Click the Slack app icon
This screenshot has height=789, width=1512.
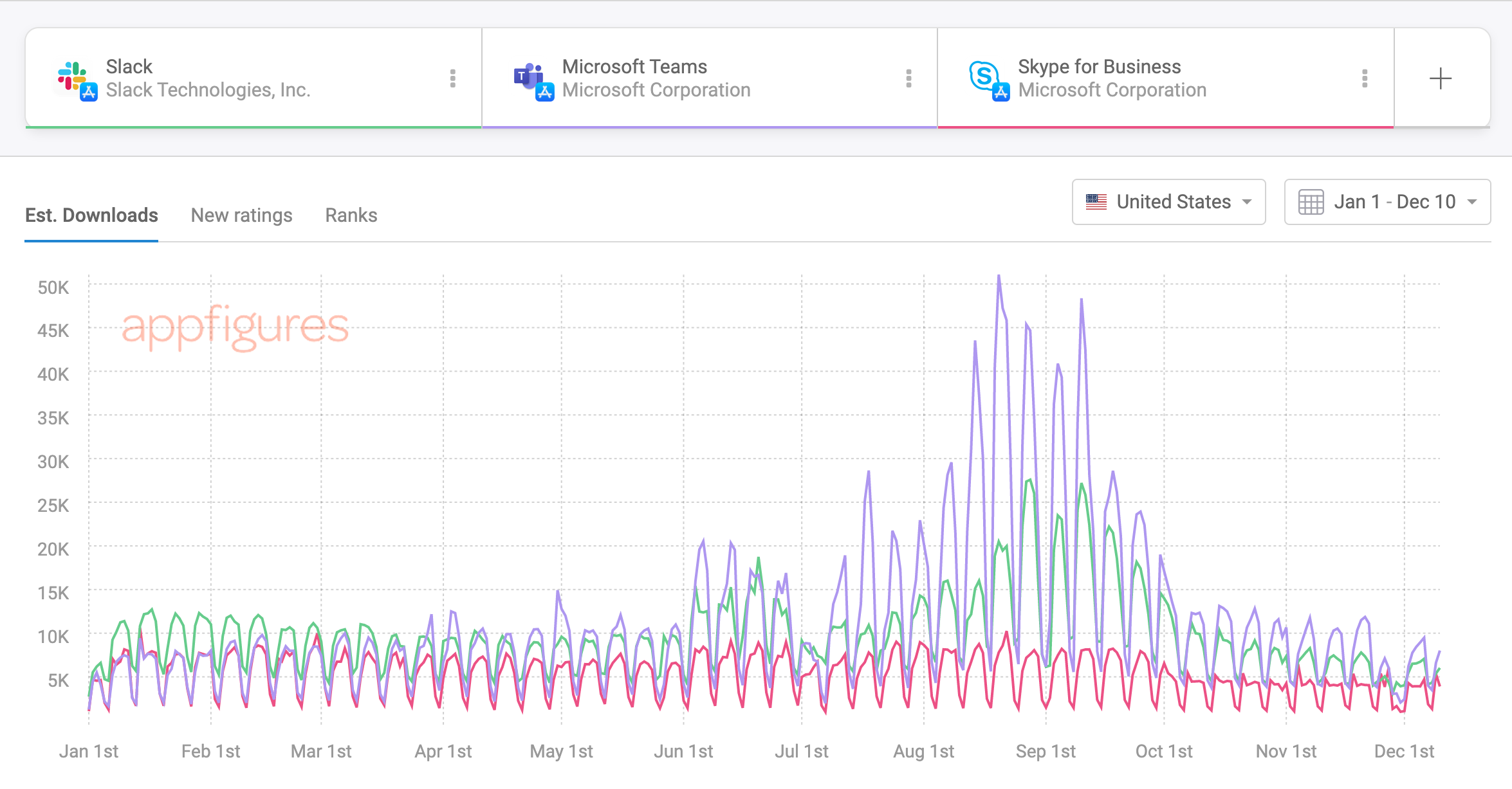coord(77,80)
